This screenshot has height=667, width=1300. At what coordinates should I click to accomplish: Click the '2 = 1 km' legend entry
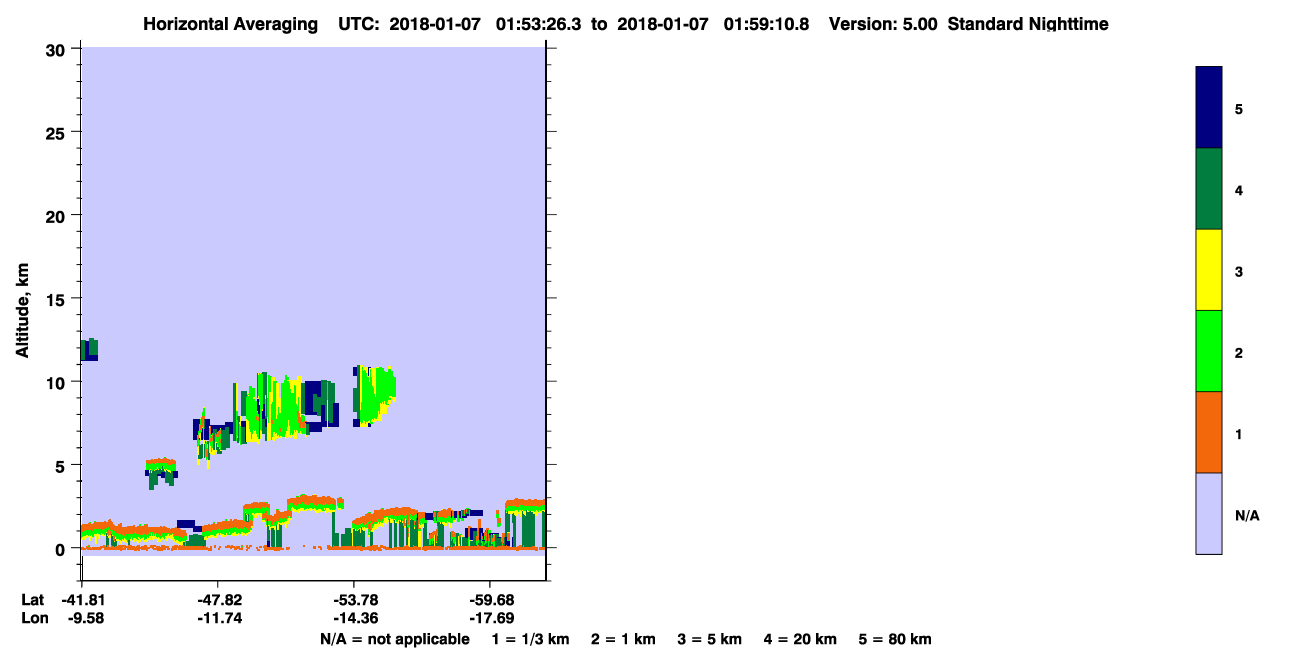point(623,639)
